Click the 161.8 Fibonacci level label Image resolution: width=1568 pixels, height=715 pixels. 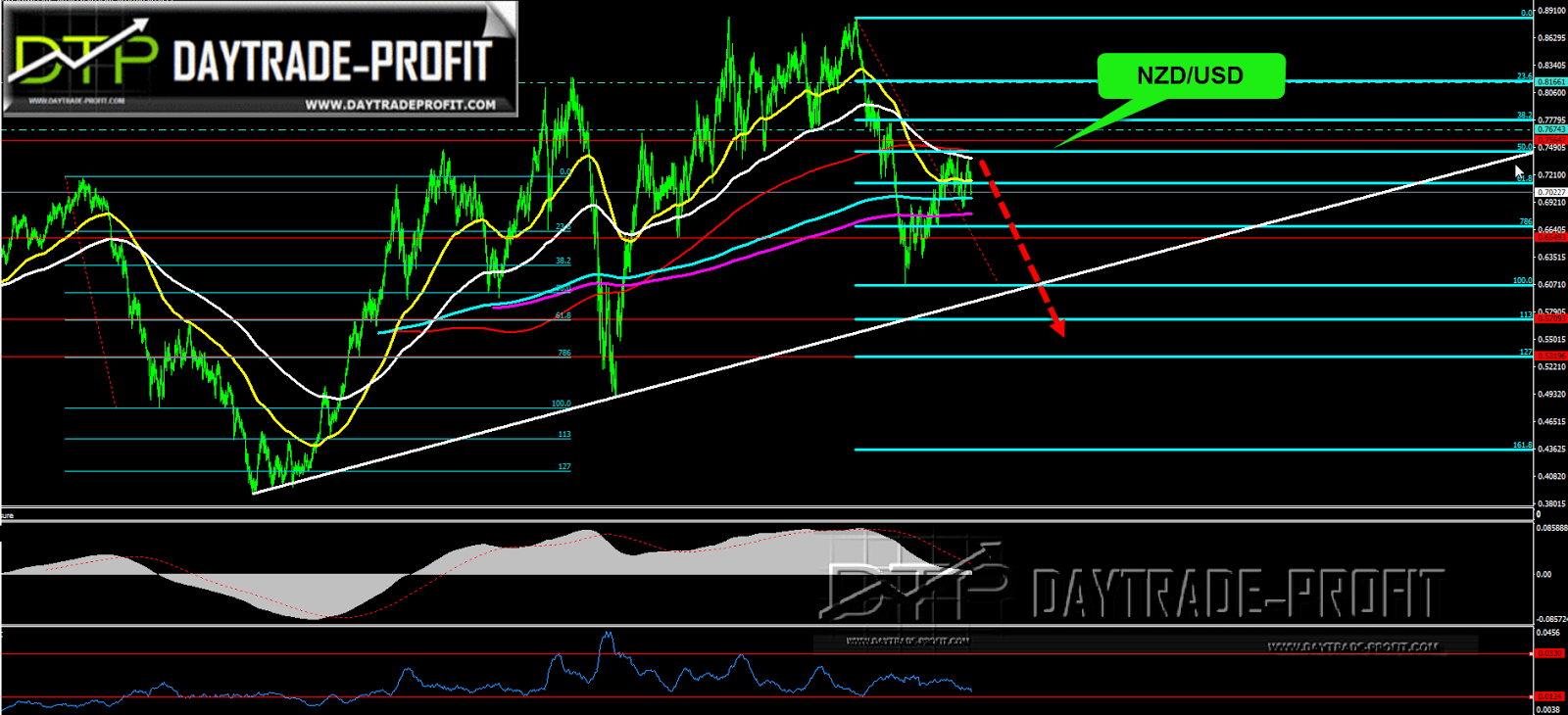(x=1522, y=446)
